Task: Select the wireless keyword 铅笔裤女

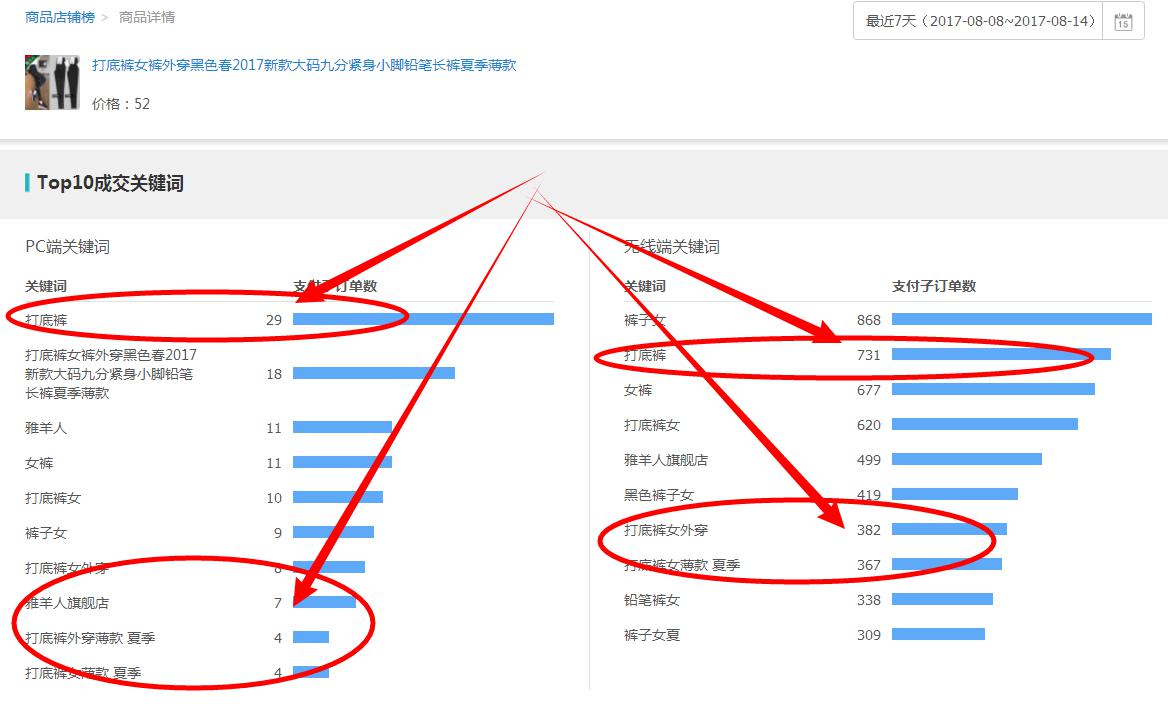Action: (x=651, y=600)
